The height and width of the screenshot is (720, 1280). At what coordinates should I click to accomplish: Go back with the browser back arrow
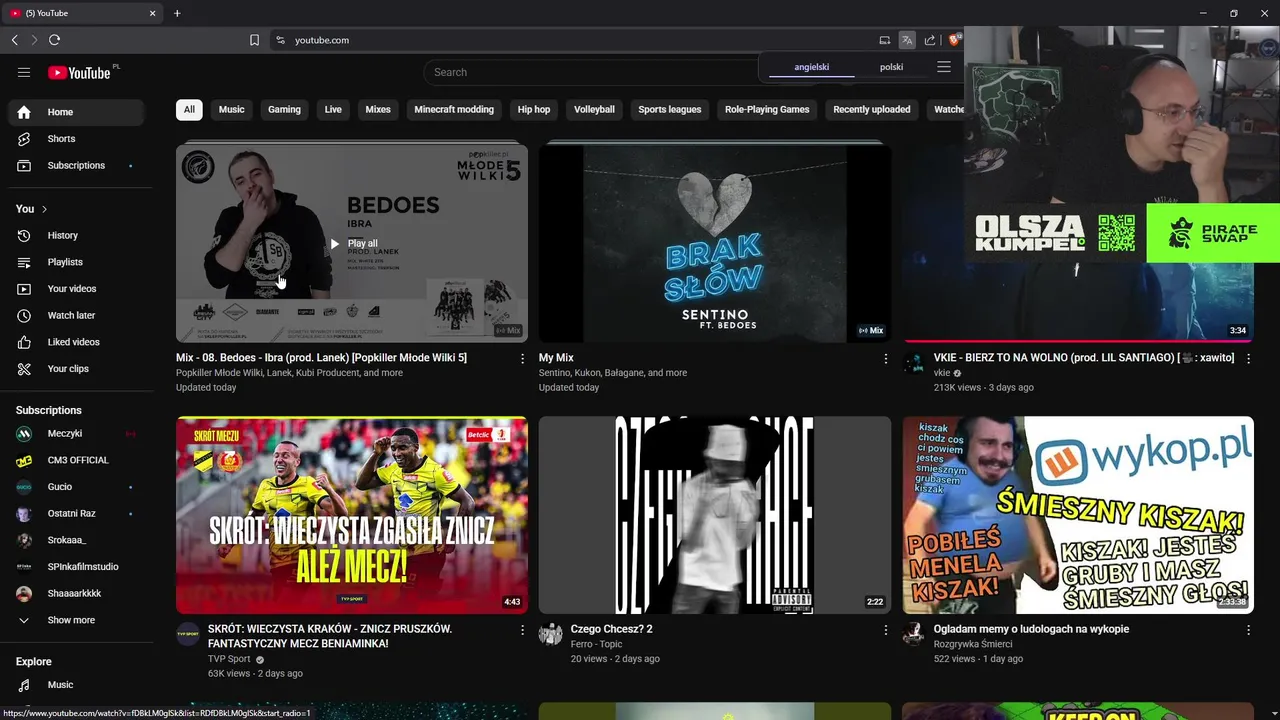click(x=14, y=40)
